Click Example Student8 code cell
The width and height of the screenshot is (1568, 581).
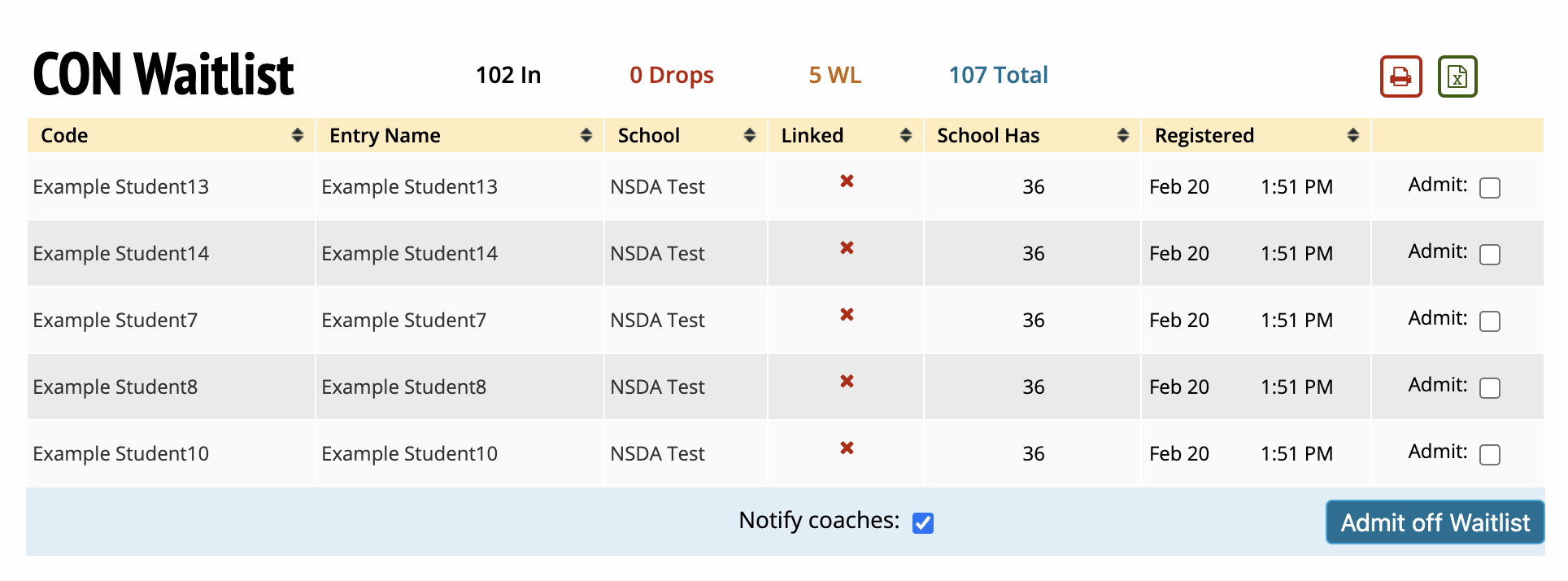pos(115,387)
